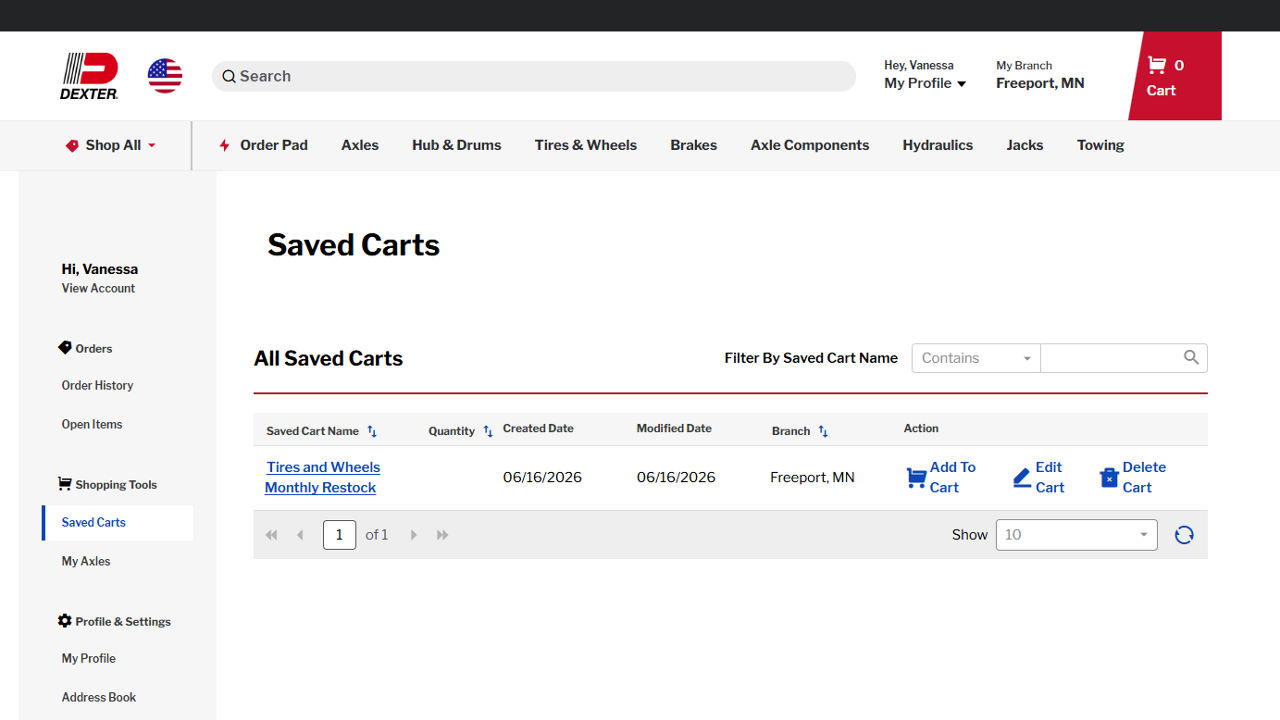
Task: Open the Show 10 per page dropdown
Action: click(1077, 535)
